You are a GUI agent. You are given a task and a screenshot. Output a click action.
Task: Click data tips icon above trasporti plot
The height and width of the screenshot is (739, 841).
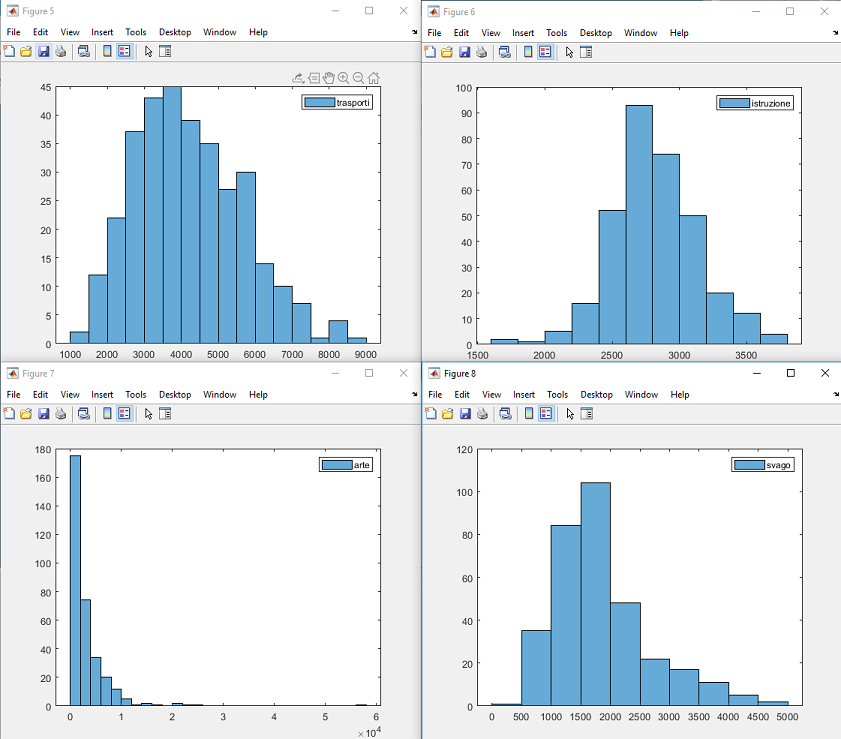point(314,78)
